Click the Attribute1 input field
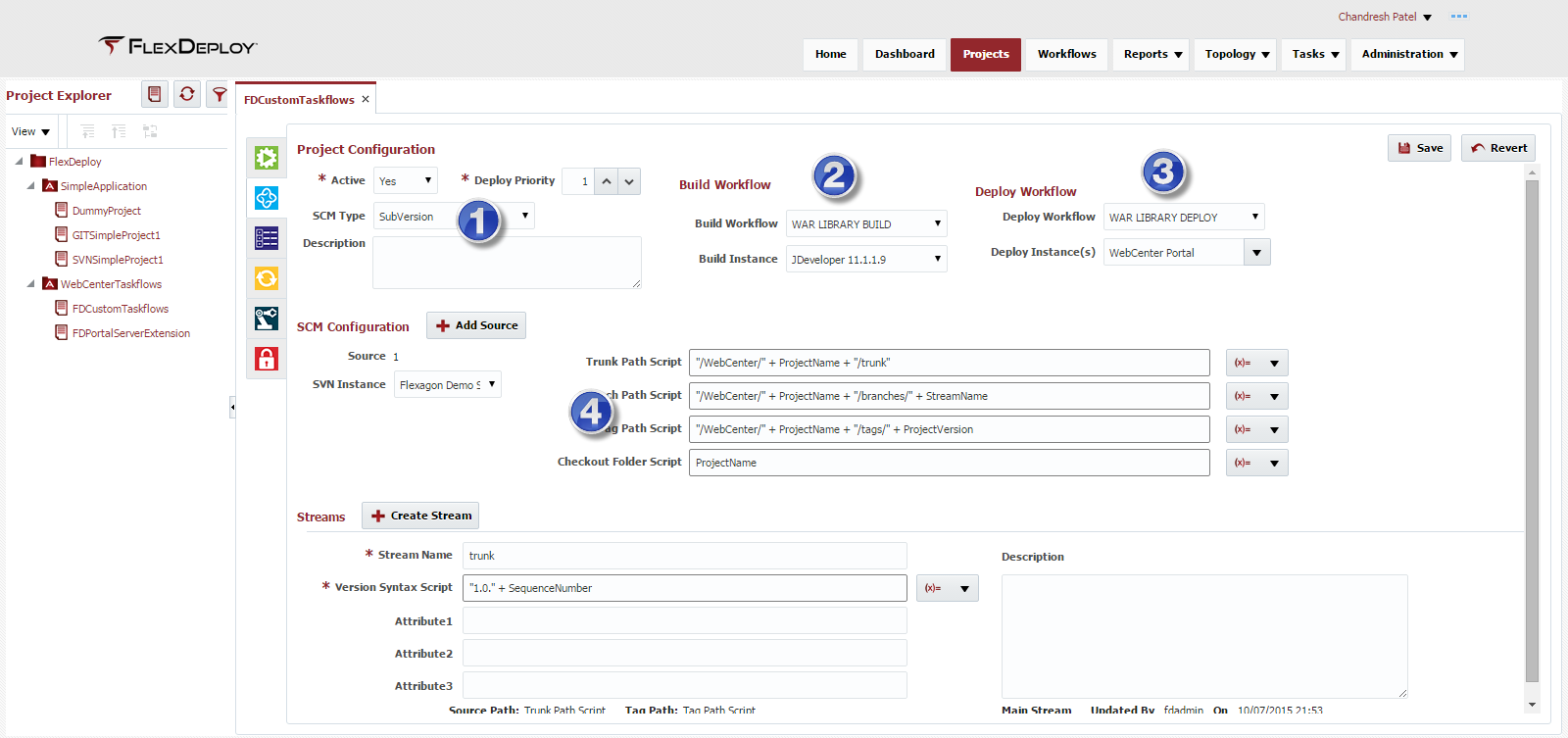The width and height of the screenshot is (1568, 738). tap(685, 620)
